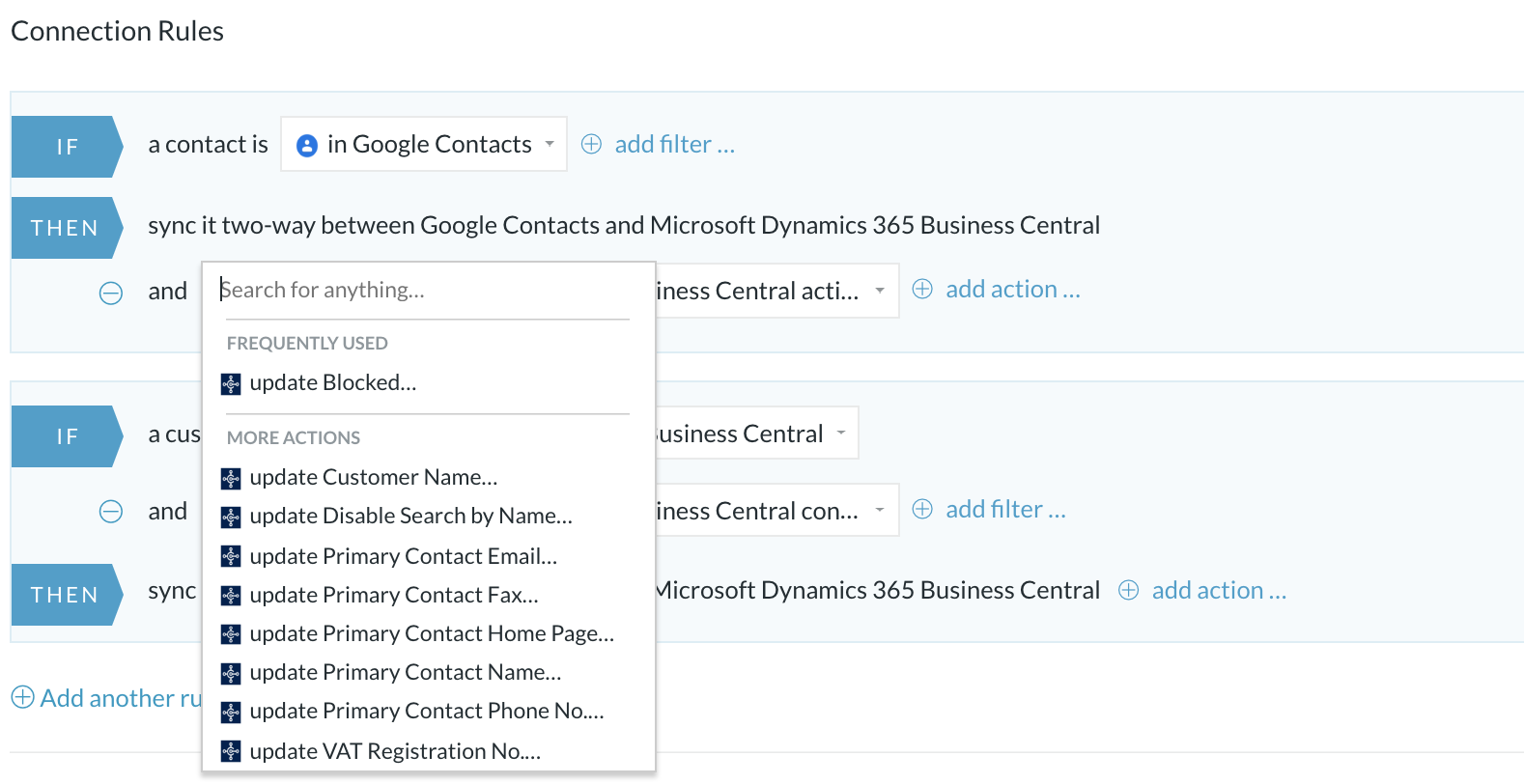Click the plus icon beside 'add filter' in first rule
This screenshot has width=1524, height=784.
591,144
